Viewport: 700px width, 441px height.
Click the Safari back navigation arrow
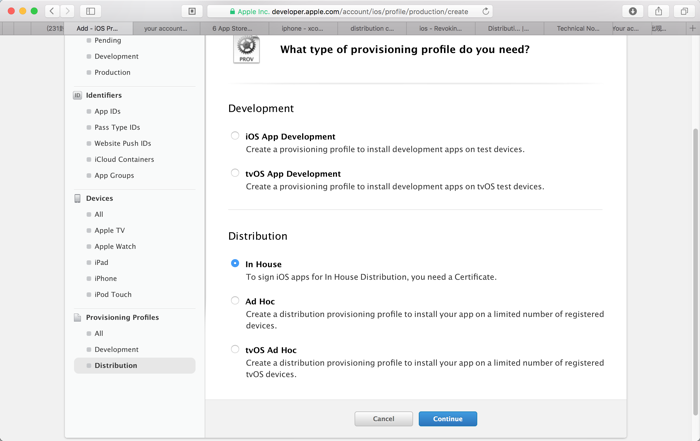[52, 11]
